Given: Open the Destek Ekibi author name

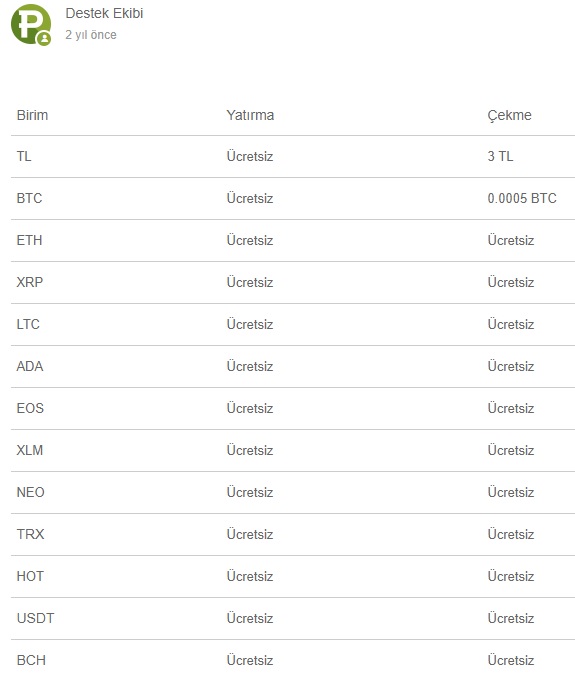Looking at the screenshot, I should coord(104,13).
